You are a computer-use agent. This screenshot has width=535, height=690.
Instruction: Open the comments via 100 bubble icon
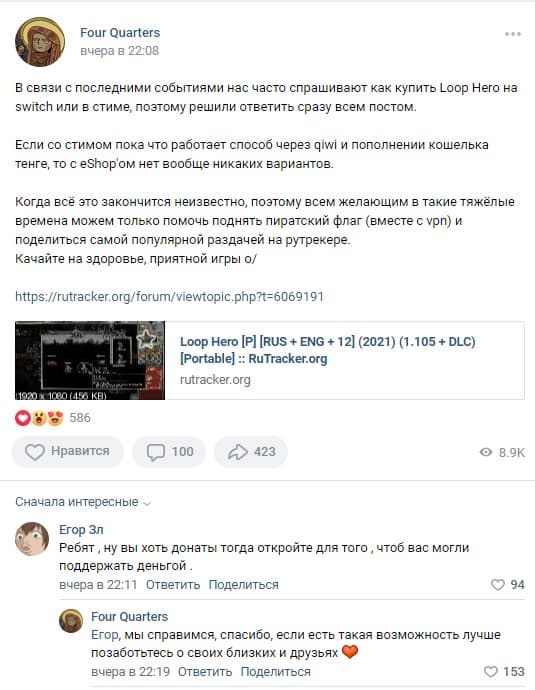tap(169, 451)
